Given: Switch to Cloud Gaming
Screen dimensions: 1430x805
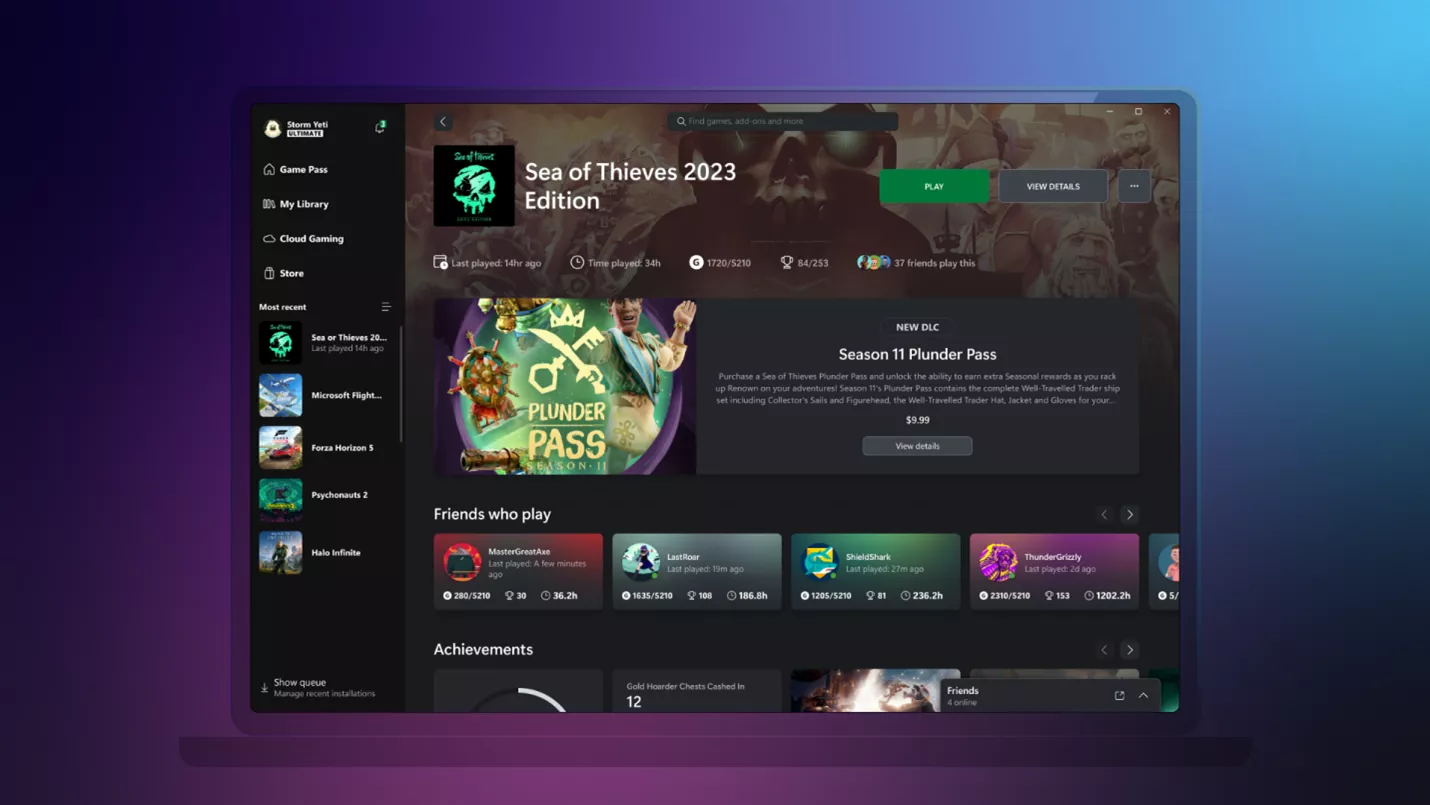Looking at the screenshot, I should [x=310, y=239].
